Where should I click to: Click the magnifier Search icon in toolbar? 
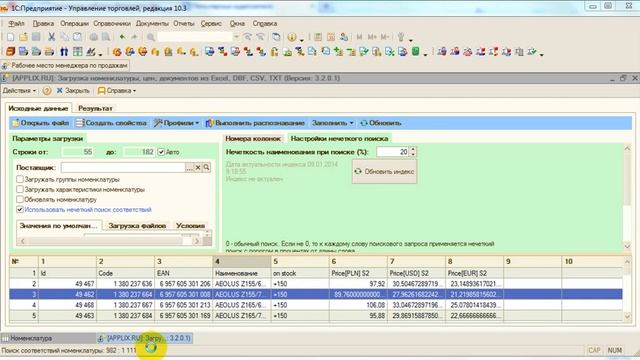pos(151,37)
